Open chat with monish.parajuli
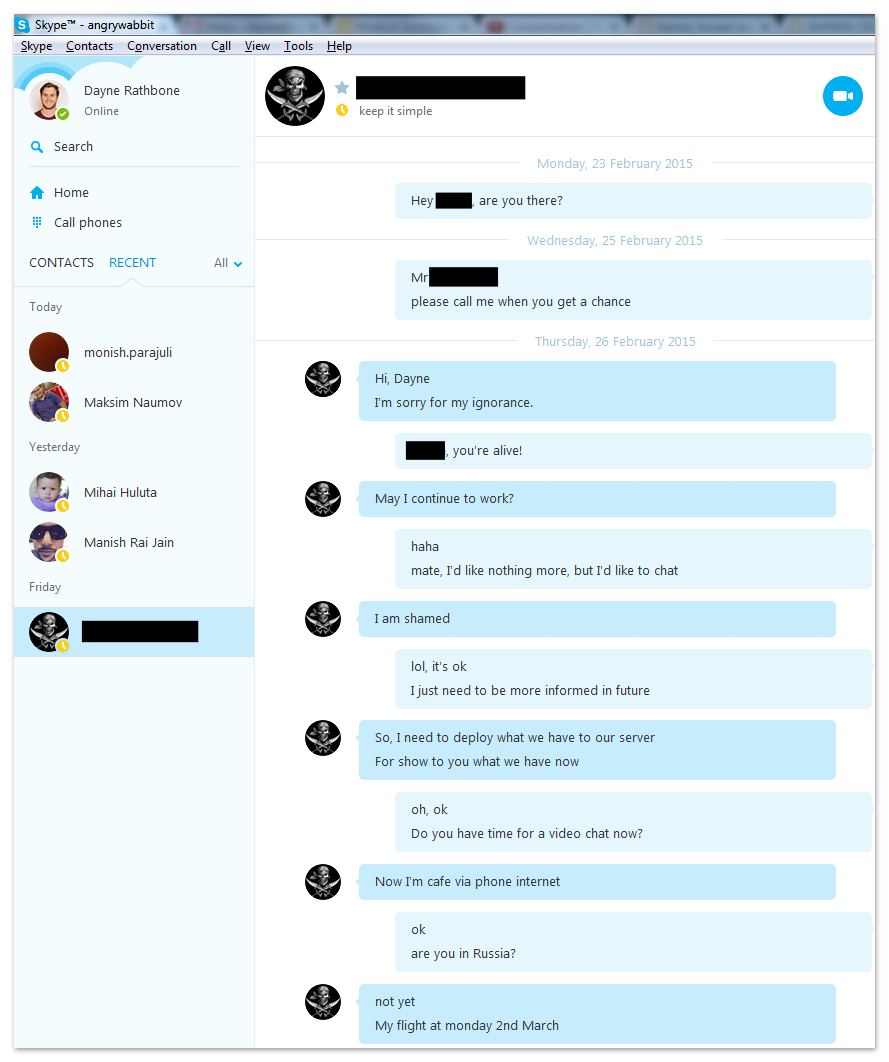Image resolution: width=889 pixels, height=1062 pixels. point(134,352)
